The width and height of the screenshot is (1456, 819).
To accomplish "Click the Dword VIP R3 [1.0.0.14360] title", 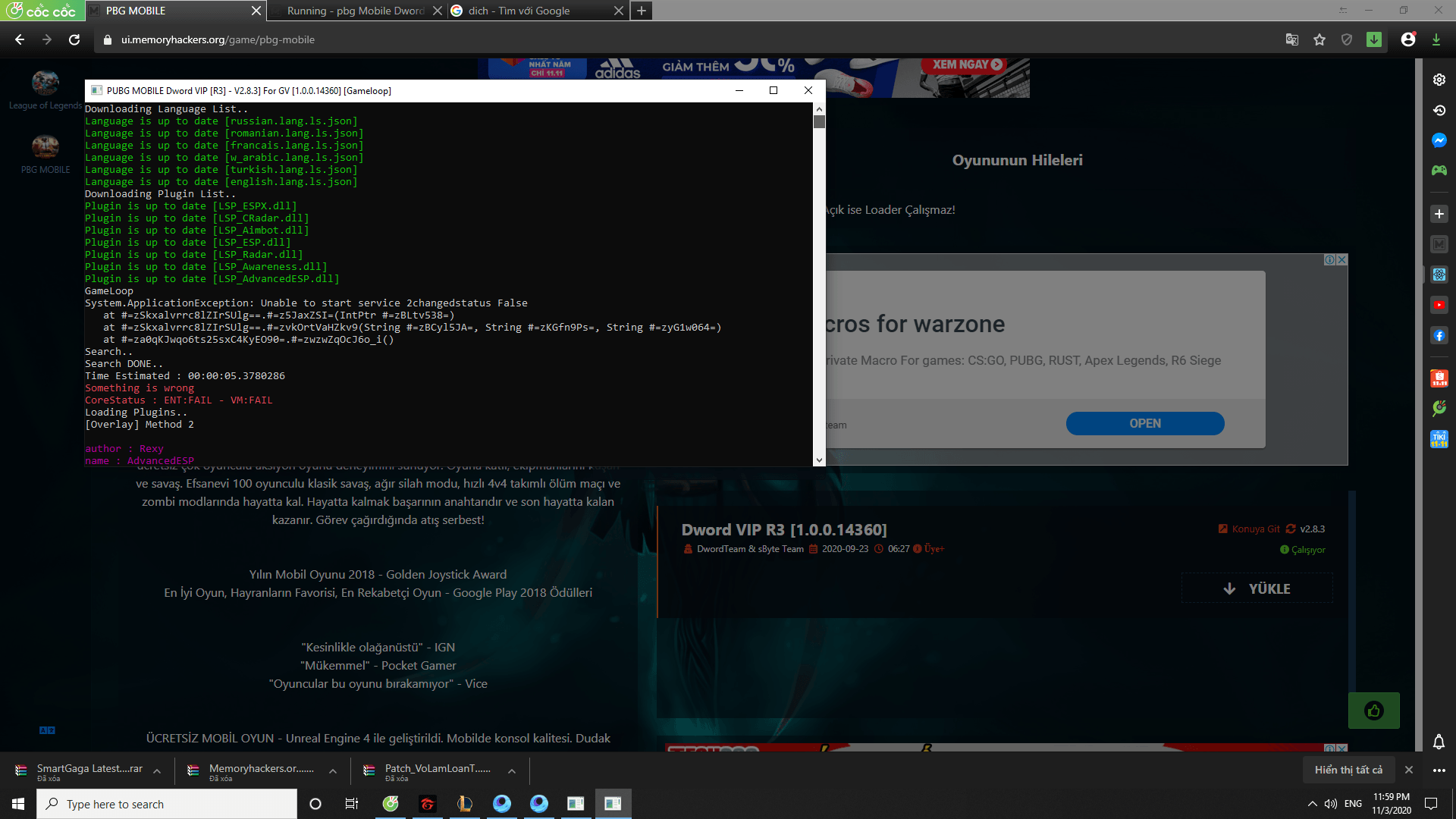I will pyautogui.click(x=784, y=530).
